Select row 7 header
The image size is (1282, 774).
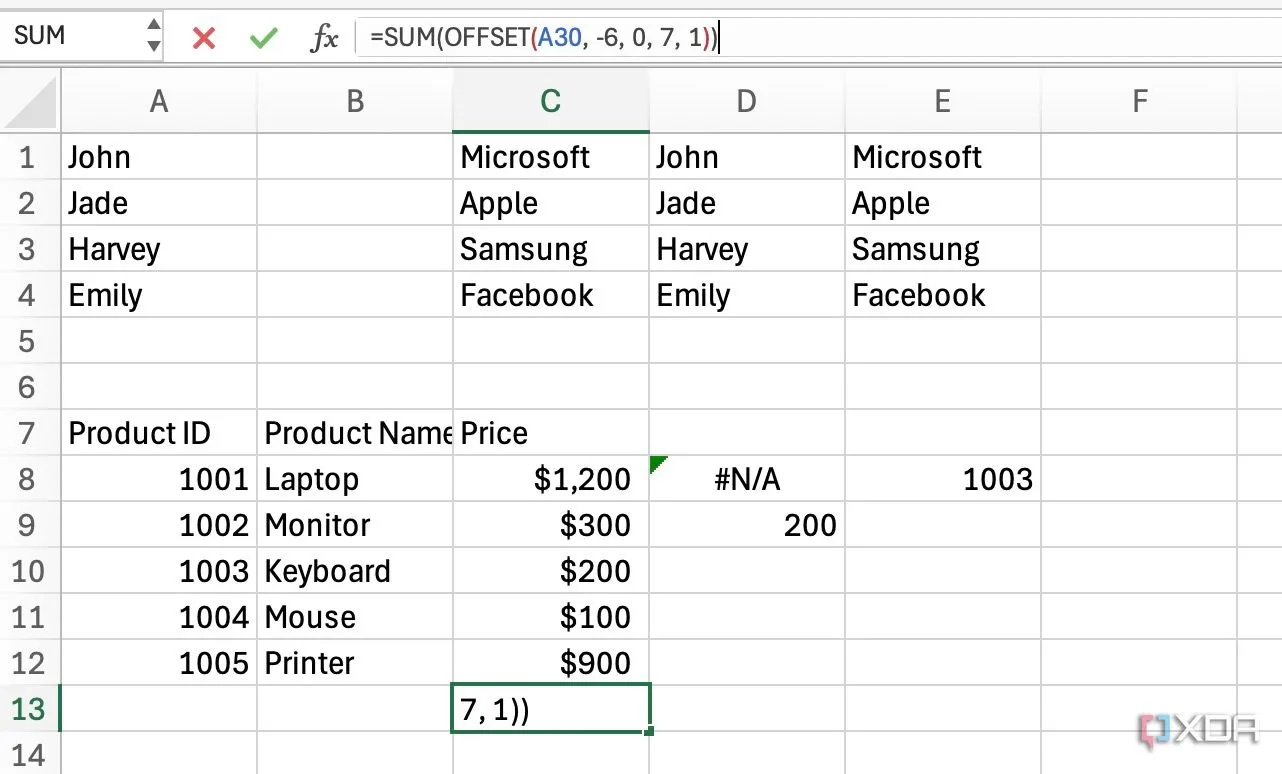pyautogui.click(x=28, y=433)
